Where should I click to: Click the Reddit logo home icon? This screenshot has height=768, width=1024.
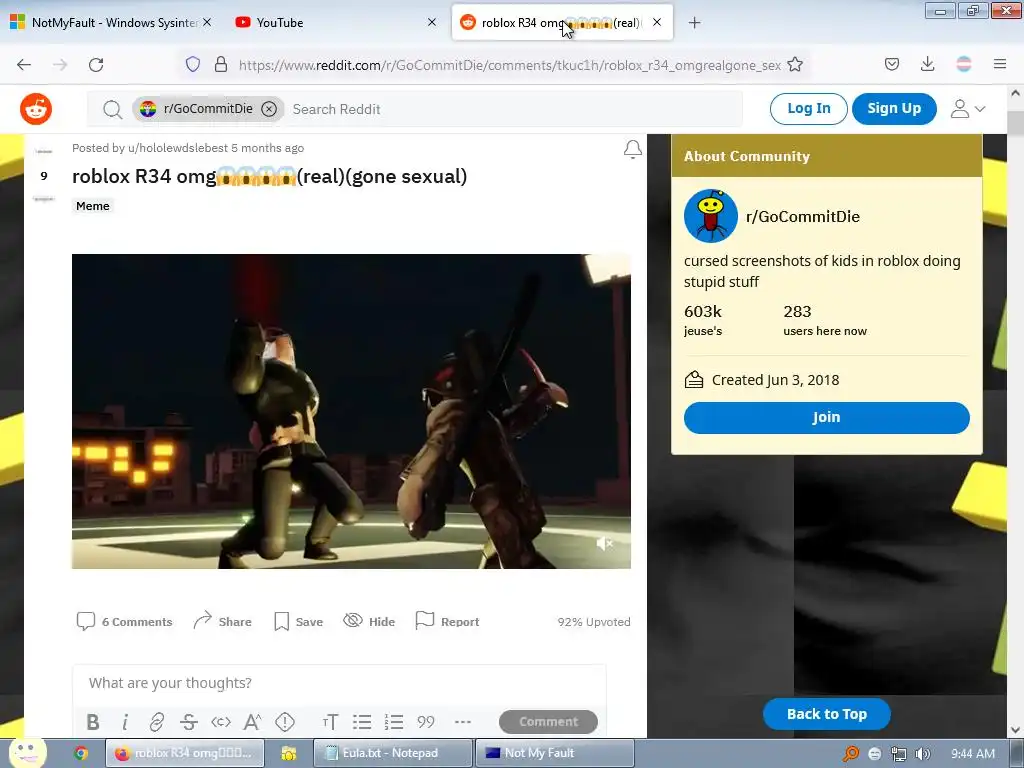coord(36,108)
